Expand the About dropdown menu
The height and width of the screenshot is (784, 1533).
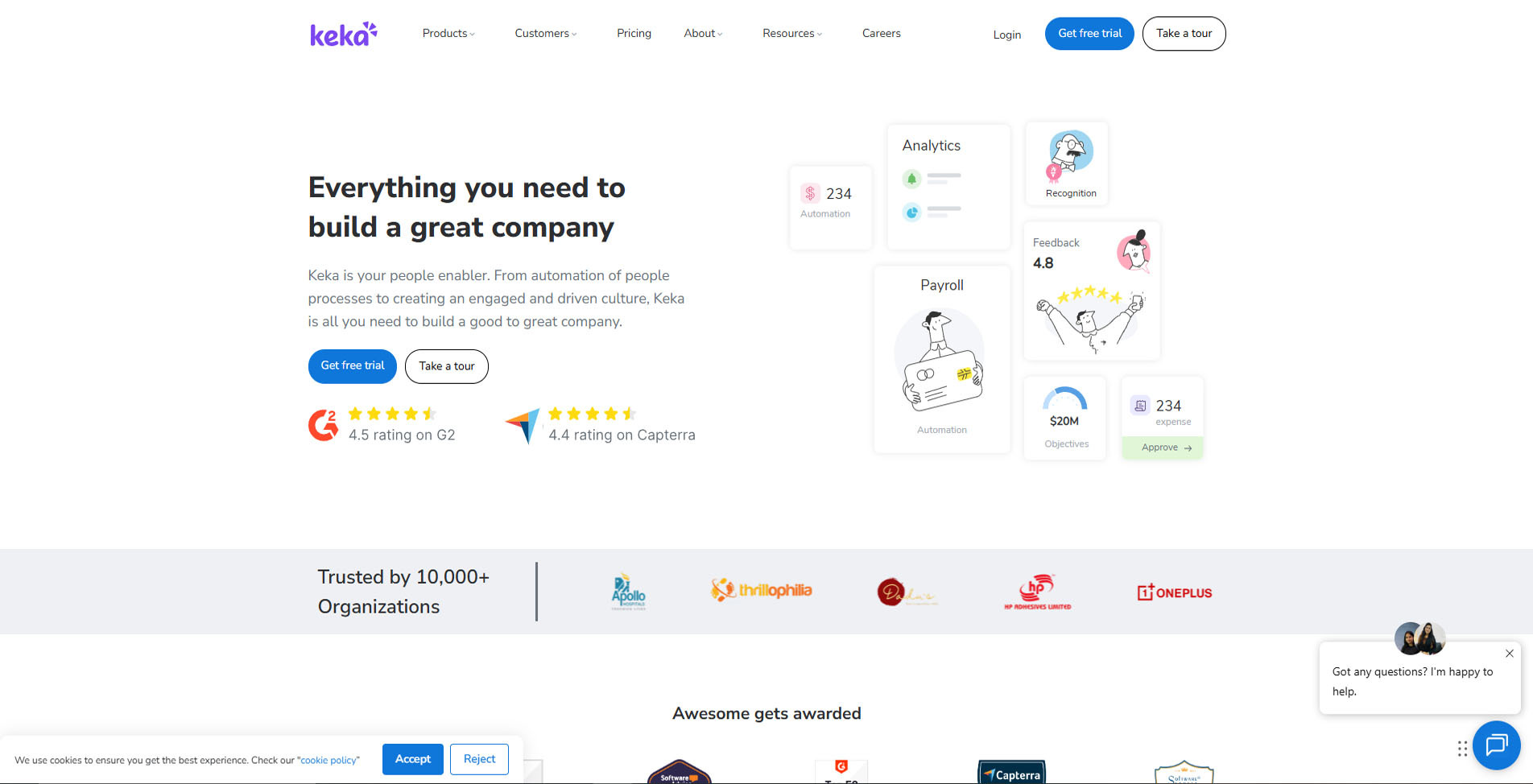[x=703, y=34]
